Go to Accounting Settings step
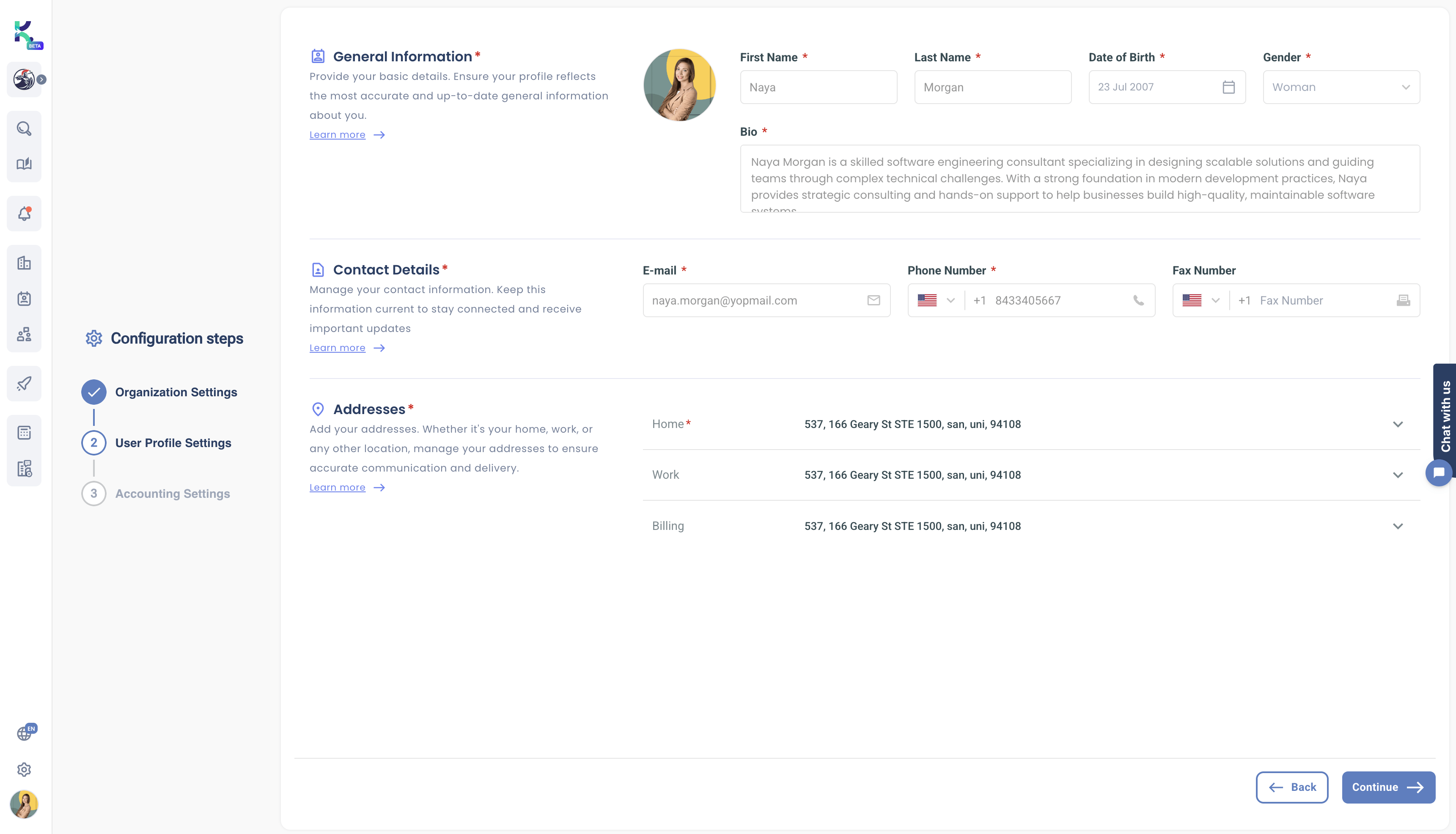 (172, 493)
